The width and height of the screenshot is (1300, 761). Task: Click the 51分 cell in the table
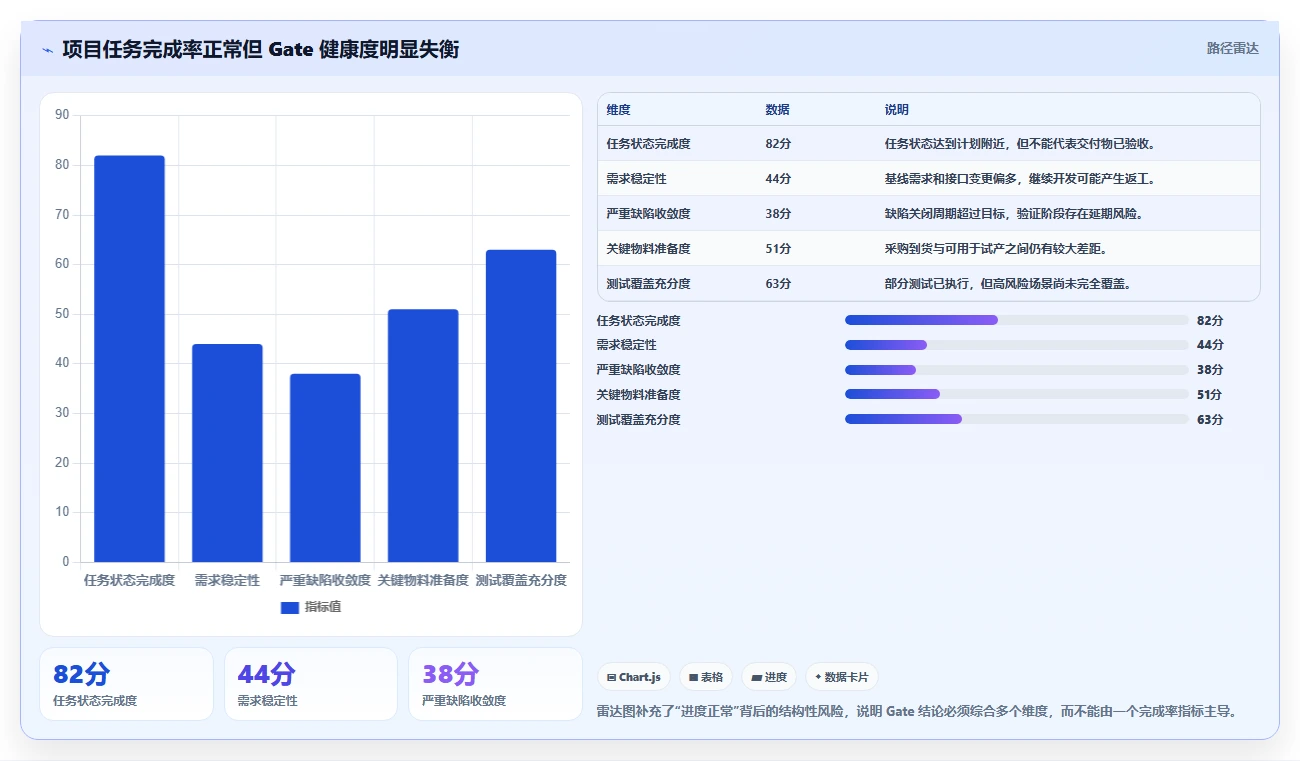coord(778,249)
